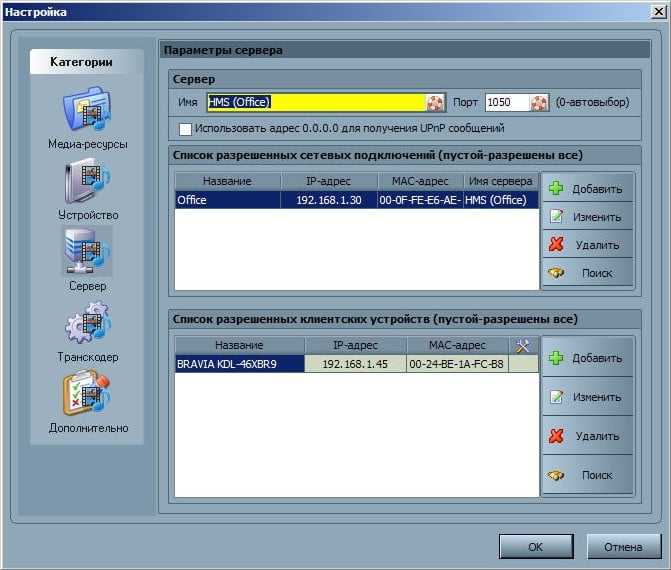Click the port field showing 1050
Viewport: 671px width, 570px height.
point(507,103)
